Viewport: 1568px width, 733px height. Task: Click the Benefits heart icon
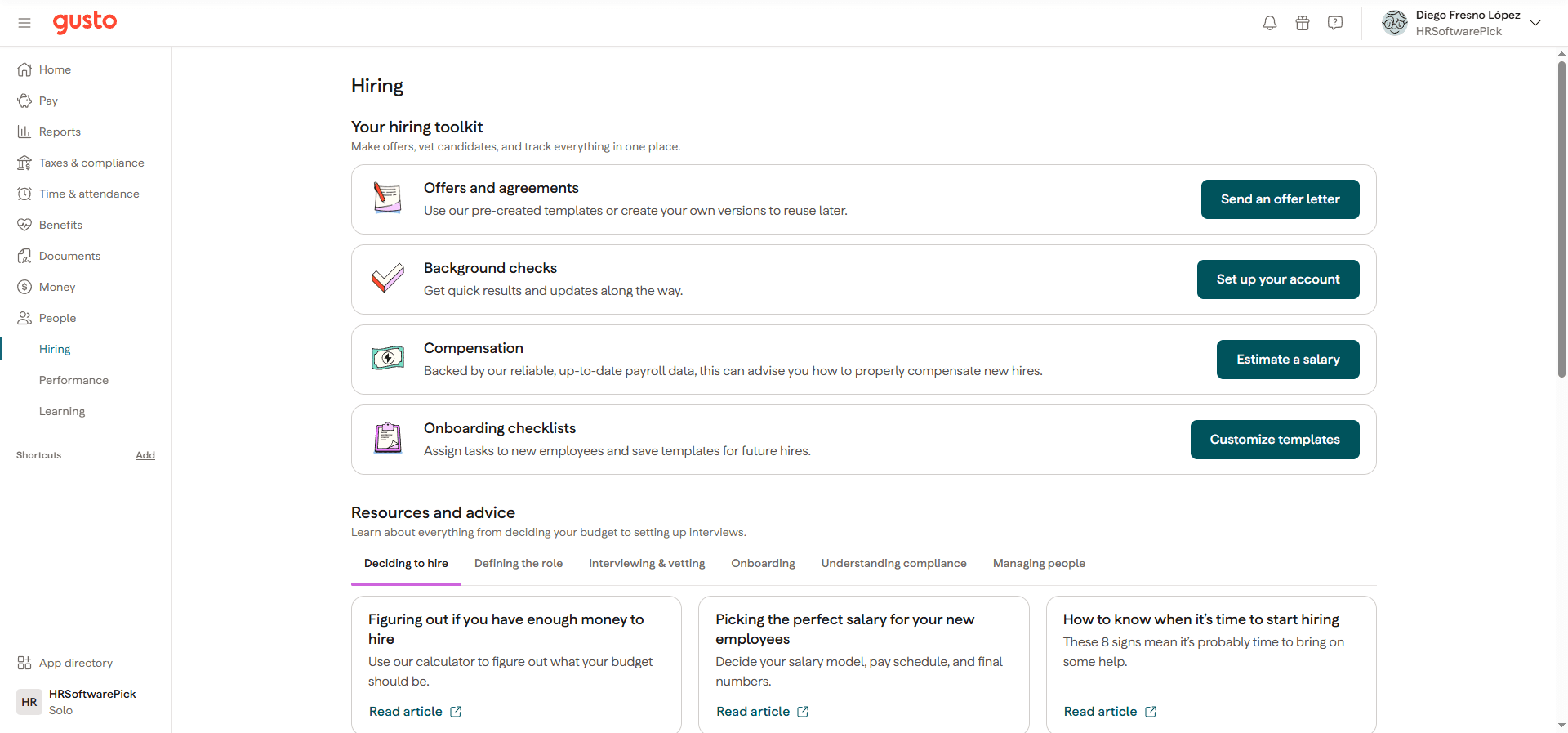coord(24,225)
